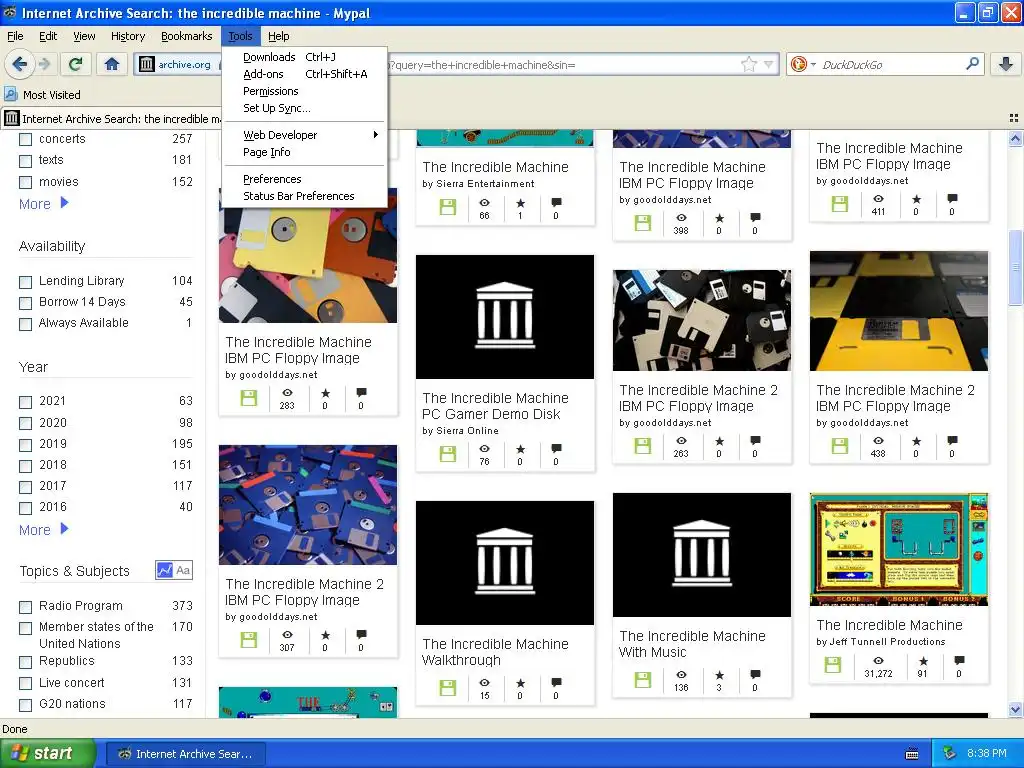This screenshot has width=1024, height=768.
Task: Select the 2021 year checkbox
Action: [25, 402]
